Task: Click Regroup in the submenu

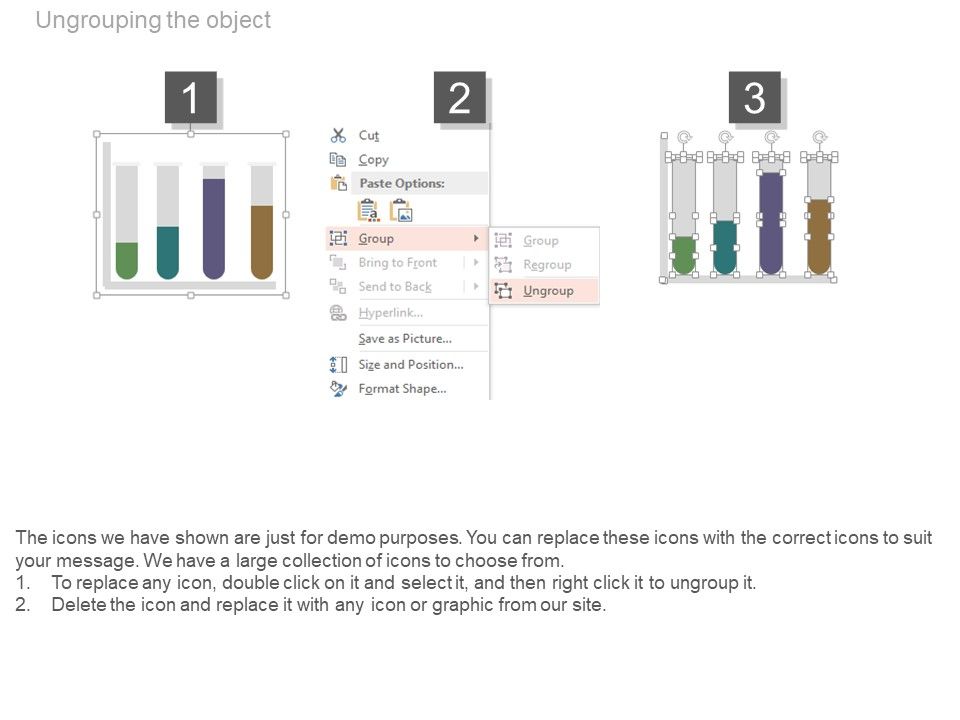Action: 547,265
